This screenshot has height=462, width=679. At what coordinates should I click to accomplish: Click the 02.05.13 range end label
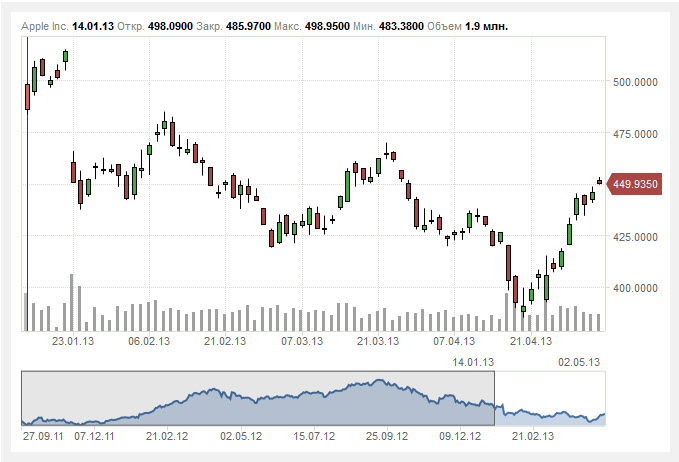coord(579,362)
